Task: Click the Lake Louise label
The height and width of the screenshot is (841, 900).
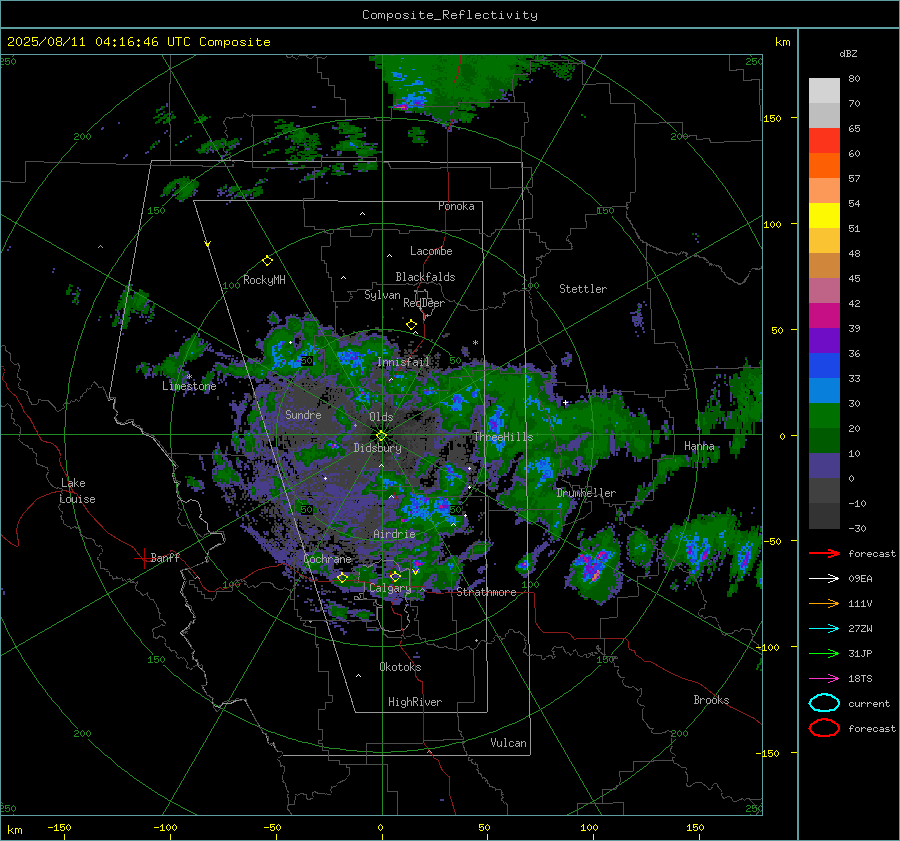Action: [x=77, y=491]
